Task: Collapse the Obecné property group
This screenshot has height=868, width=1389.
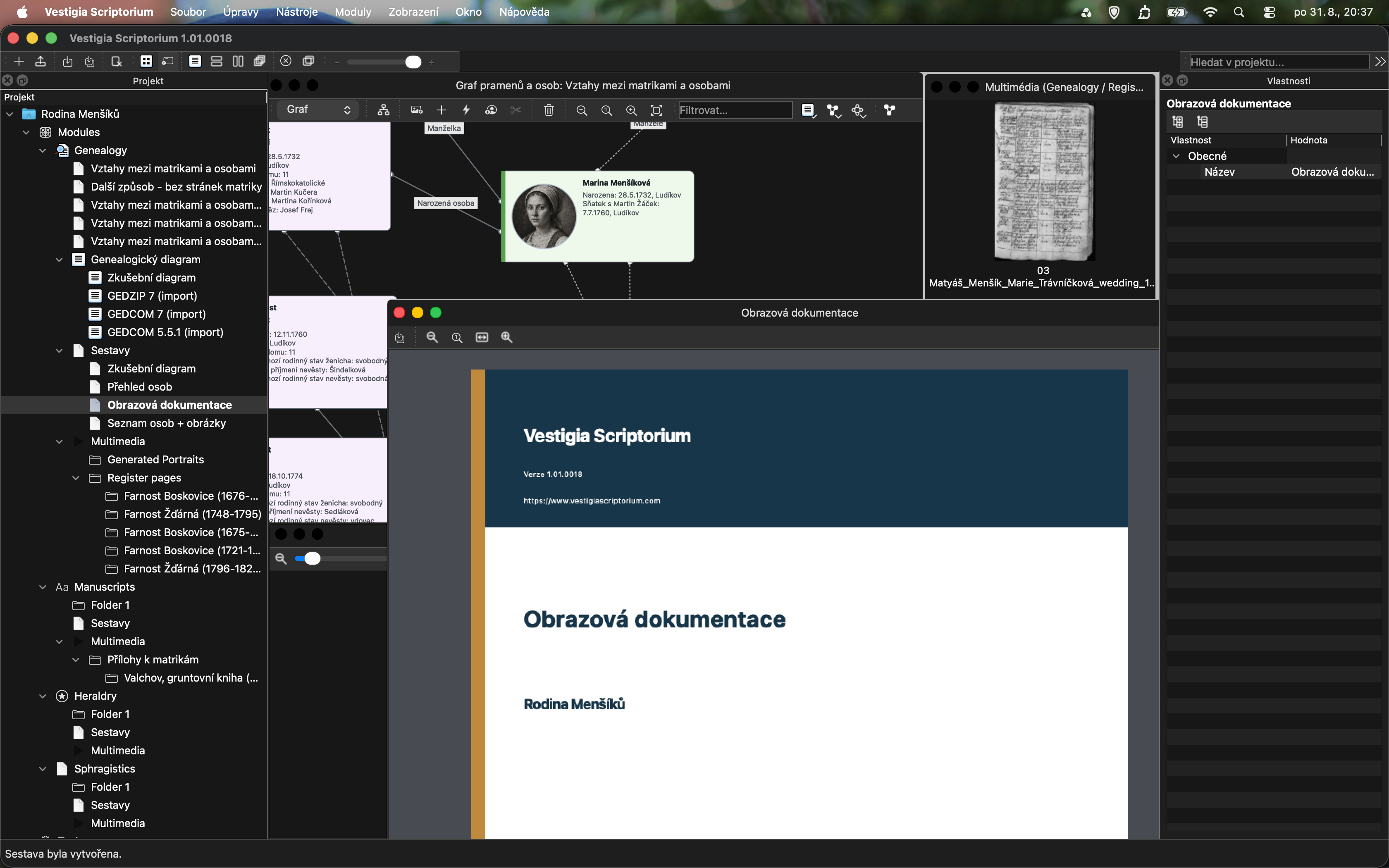Action: (1176, 156)
